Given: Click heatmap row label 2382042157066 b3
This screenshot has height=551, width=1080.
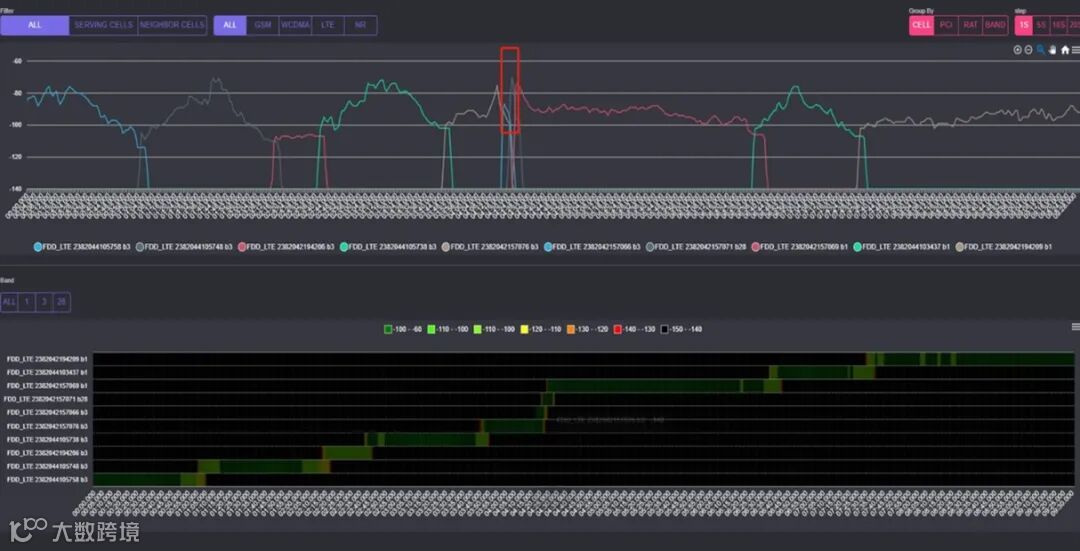Looking at the screenshot, I should coord(47,413).
